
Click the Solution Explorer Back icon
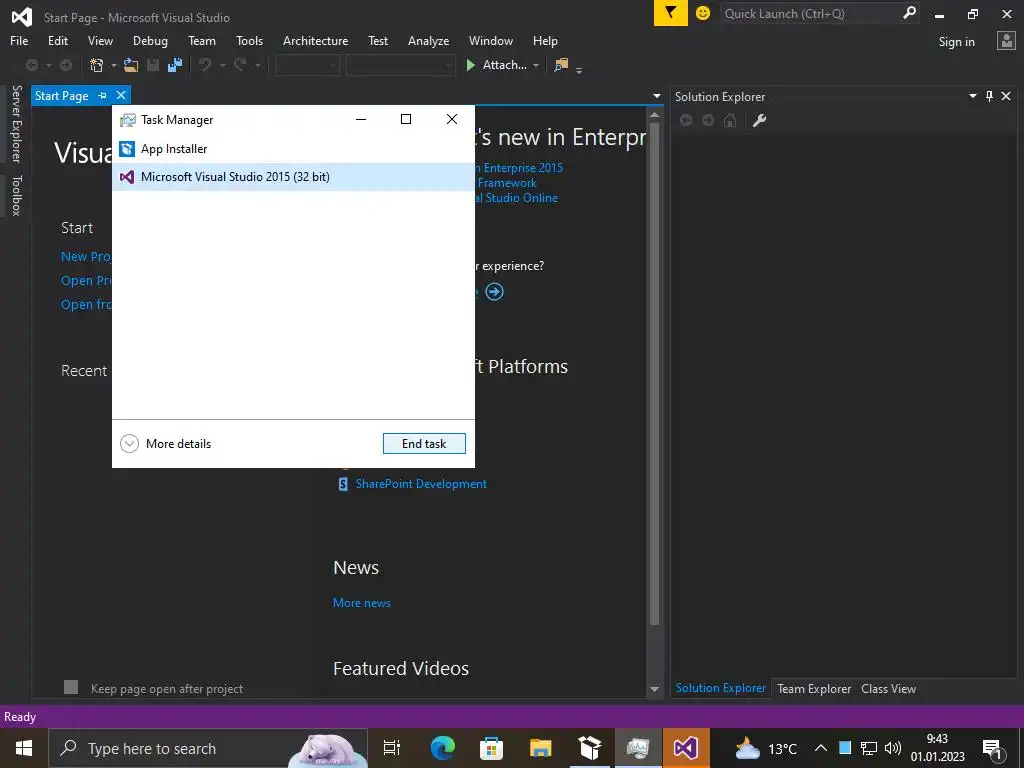tap(686, 120)
